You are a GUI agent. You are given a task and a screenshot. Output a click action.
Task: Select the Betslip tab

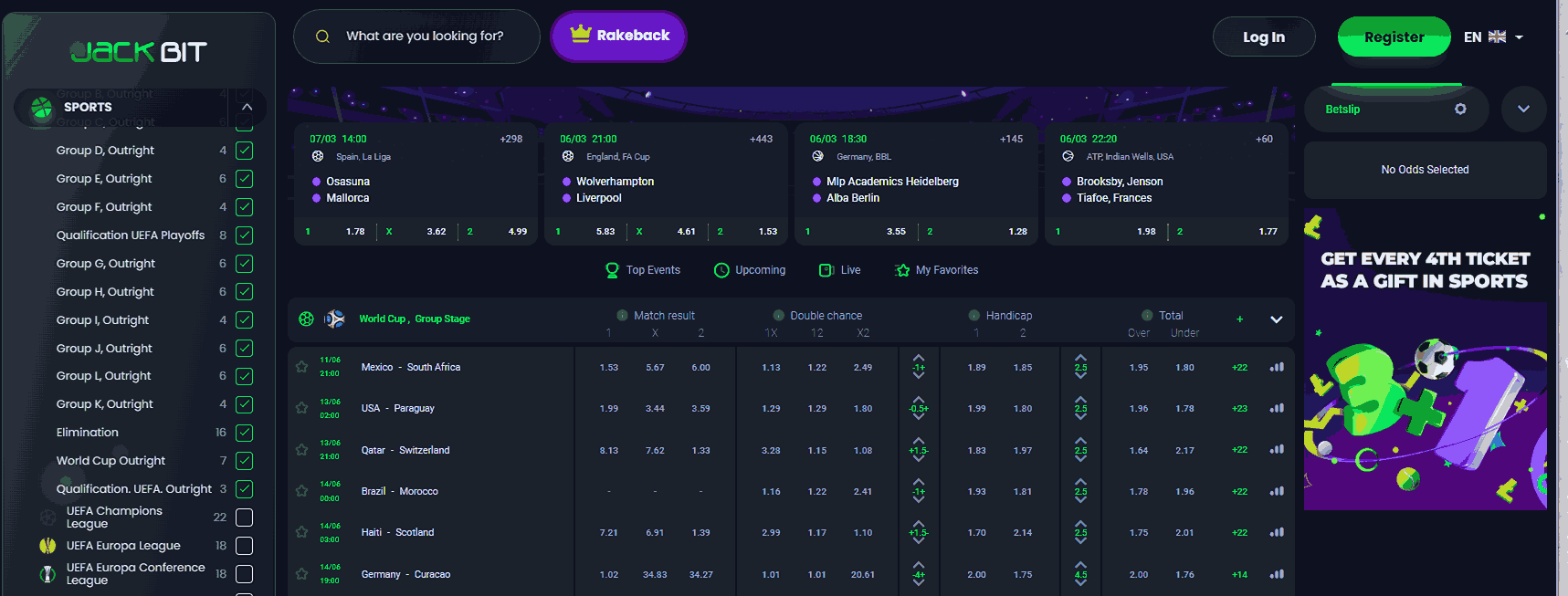click(x=1342, y=110)
